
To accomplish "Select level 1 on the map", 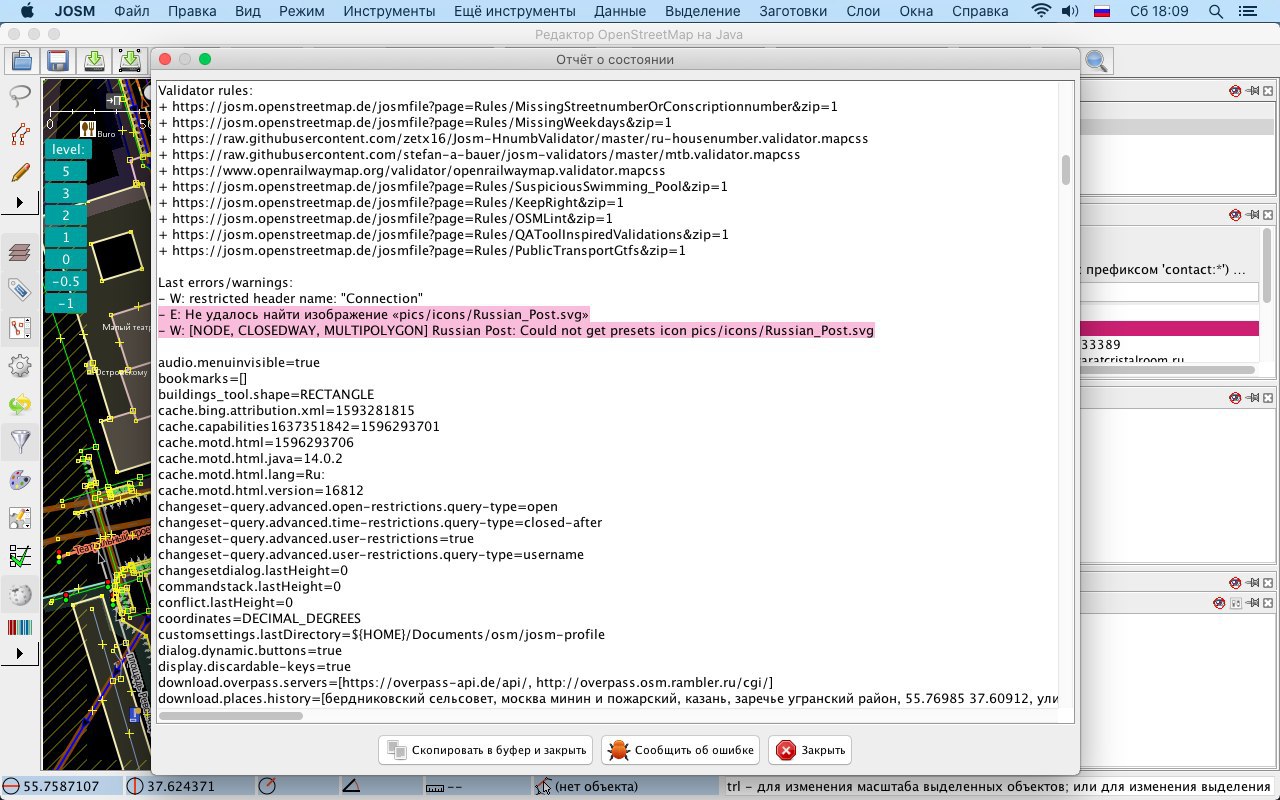I will pyautogui.click(x=66, y=237).
